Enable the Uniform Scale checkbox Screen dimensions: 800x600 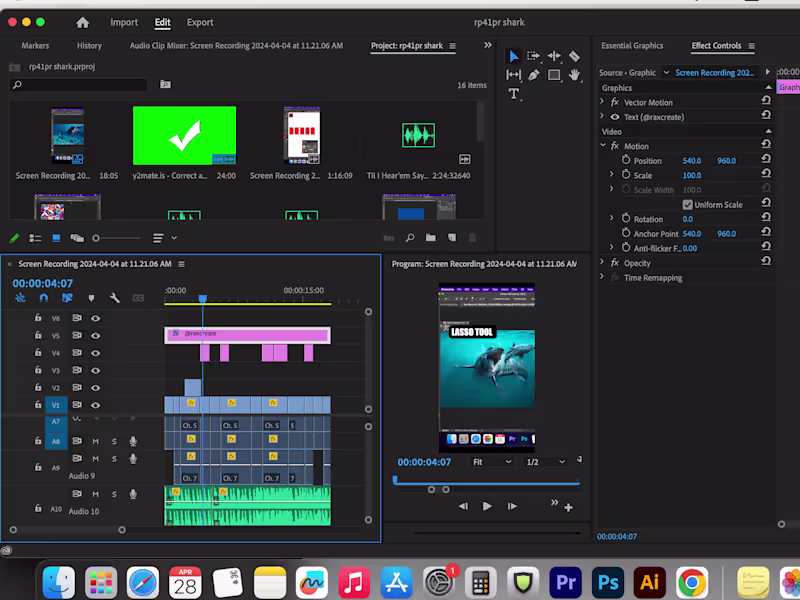tap(689, 204)
